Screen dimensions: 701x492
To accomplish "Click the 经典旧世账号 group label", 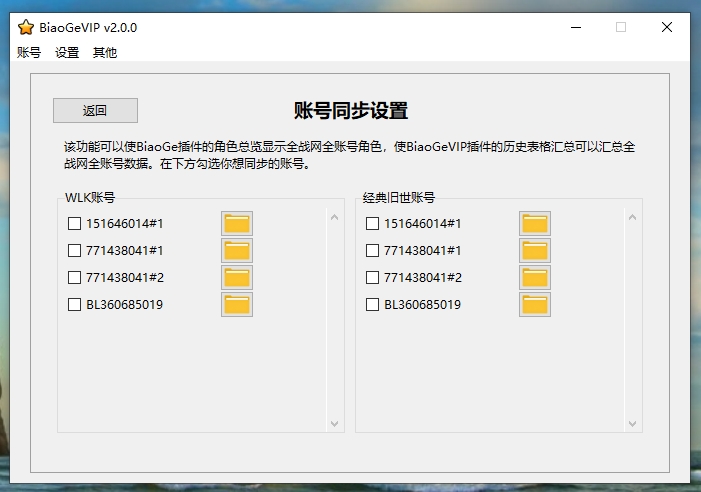I will [399, 198].
